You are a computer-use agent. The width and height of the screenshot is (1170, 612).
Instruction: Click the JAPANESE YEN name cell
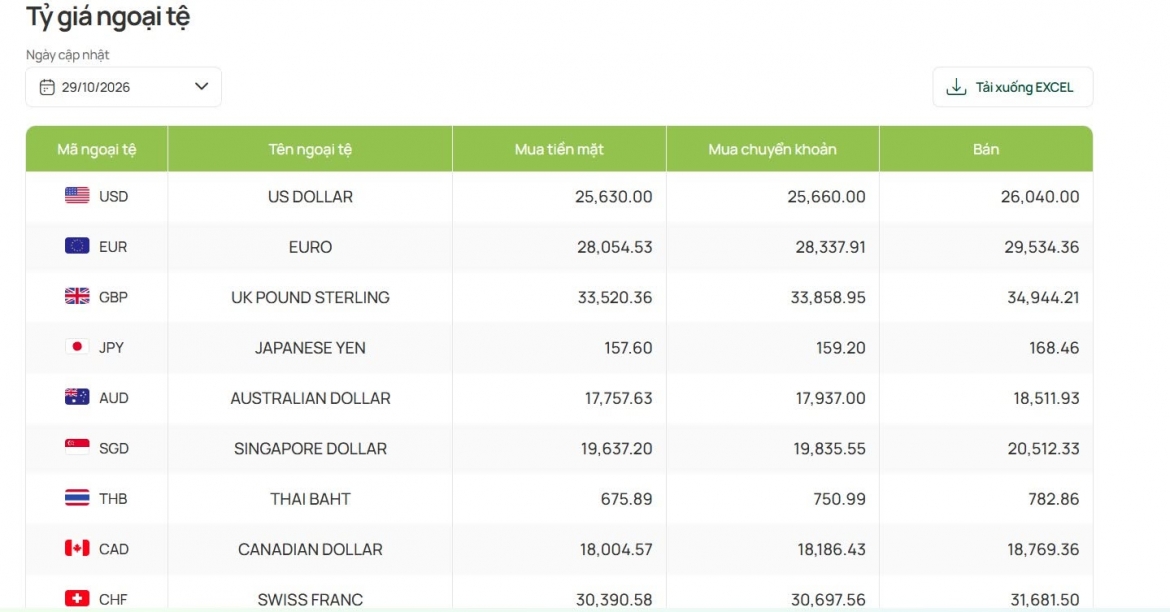(x=310, y=348)
